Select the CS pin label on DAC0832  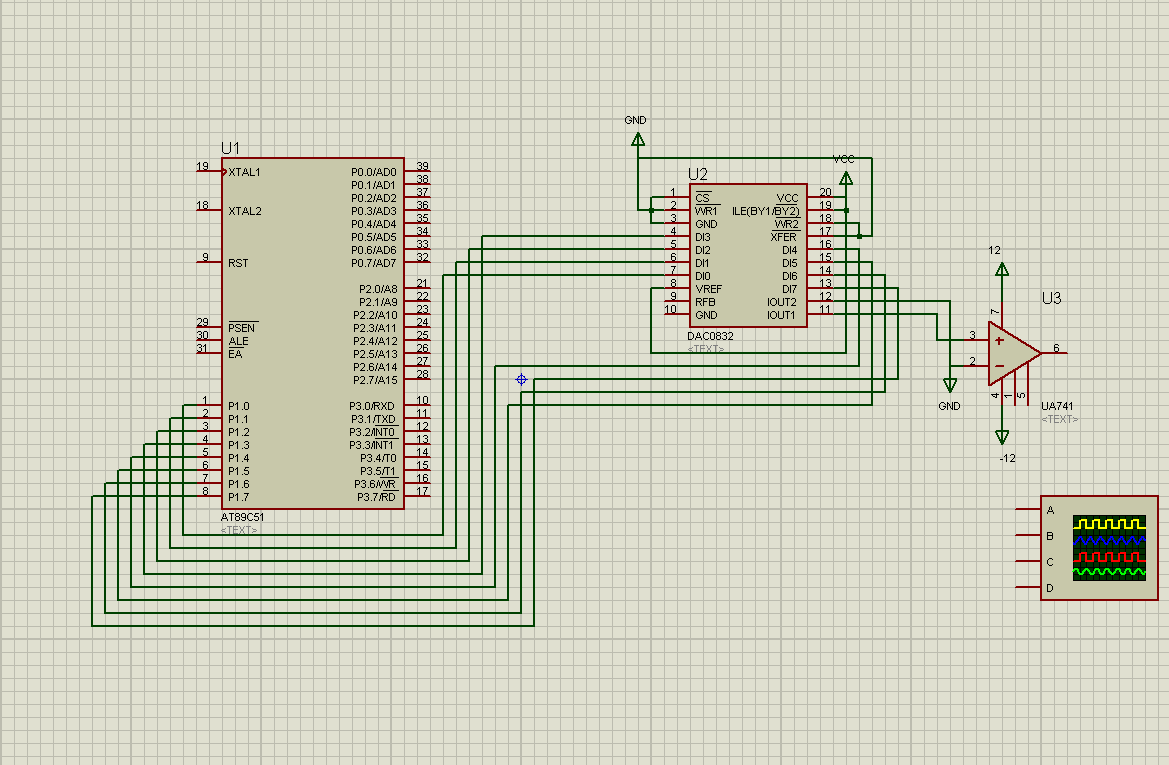click(x=702, y=198)
